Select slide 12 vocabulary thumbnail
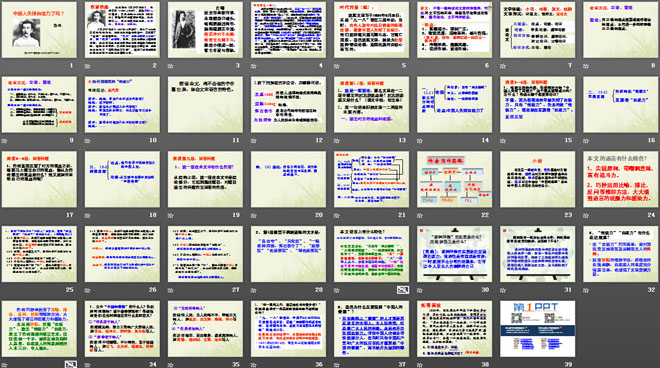The width and height of the screenshot is (660, 368). coord(288,104)
